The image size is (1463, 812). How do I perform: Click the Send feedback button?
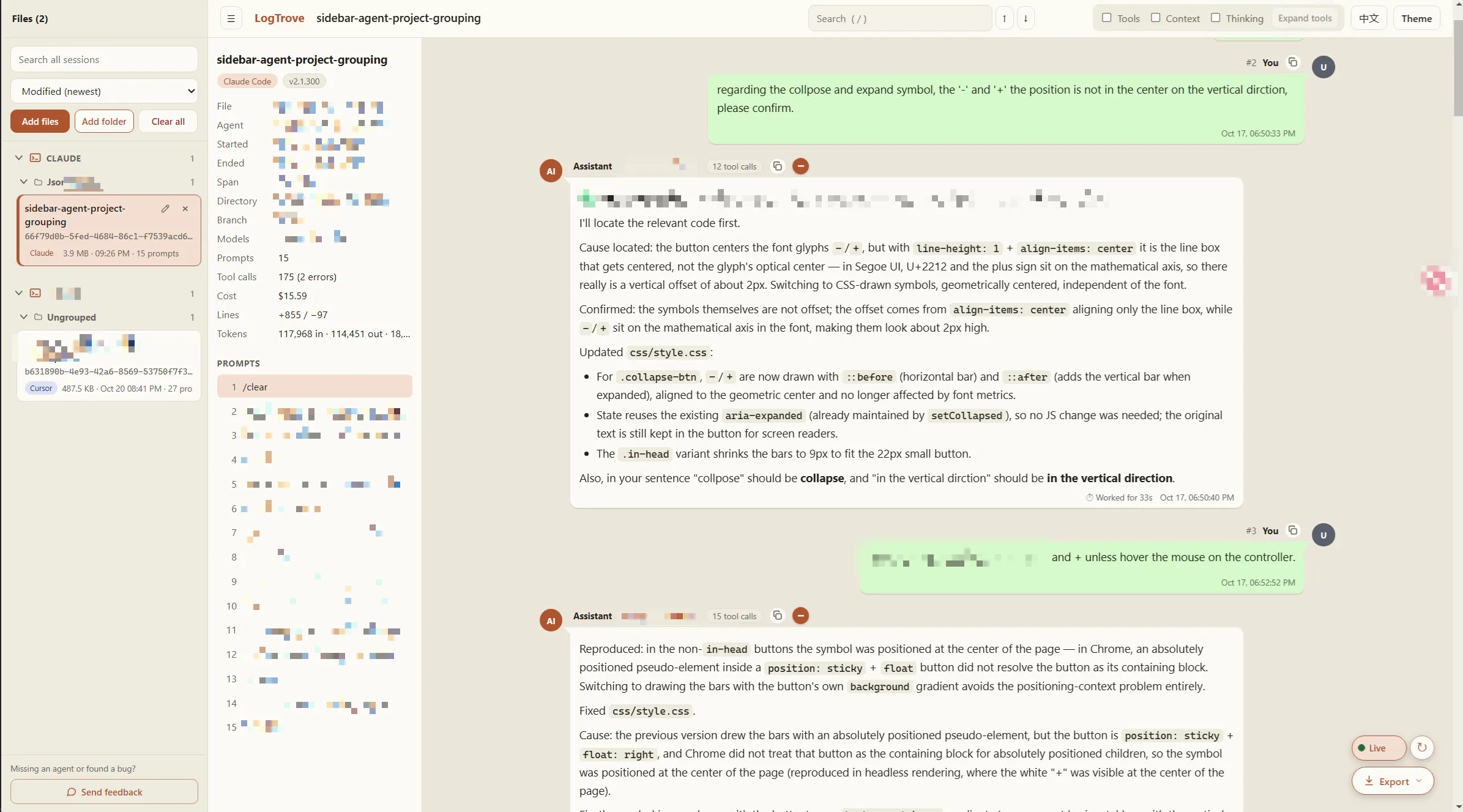point(104,792)
